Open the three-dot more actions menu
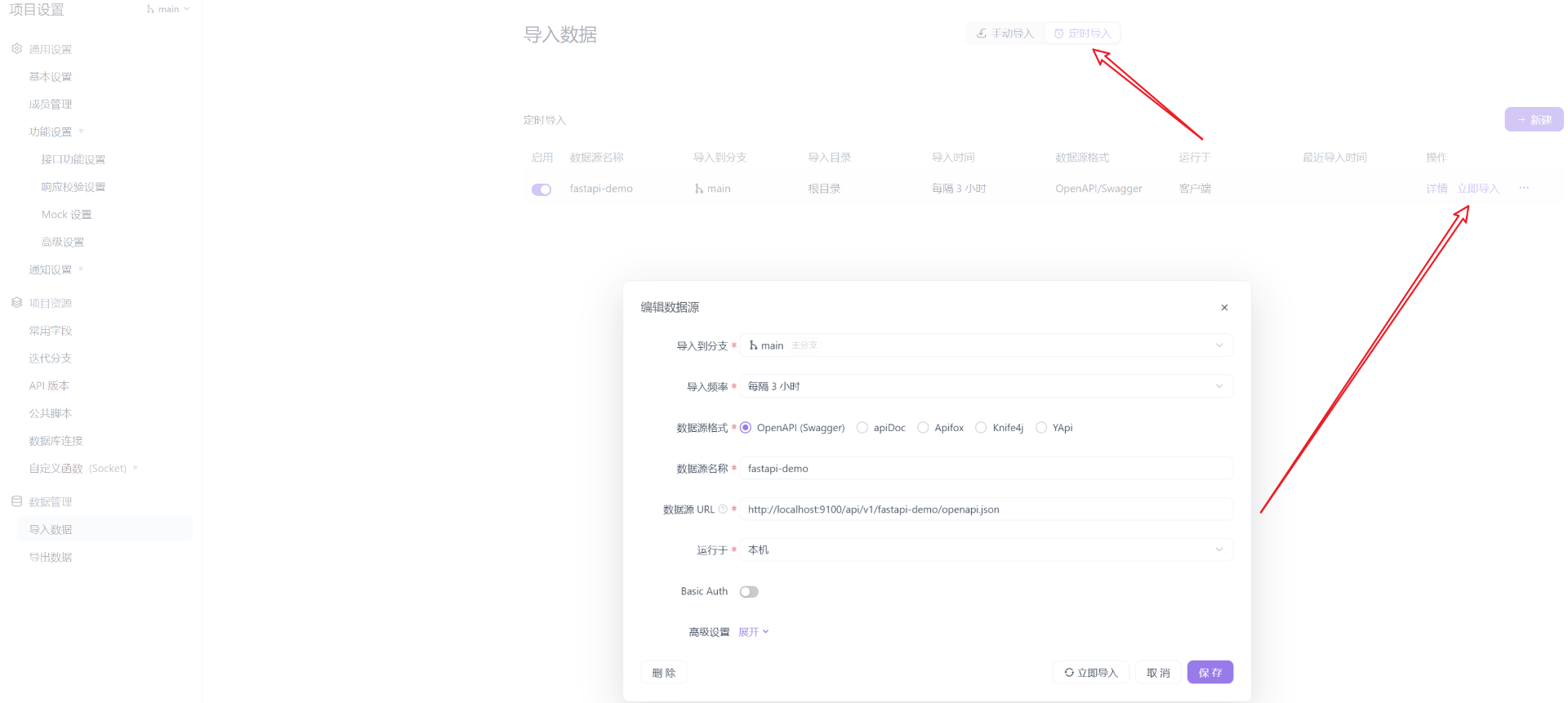 coord(1524,188)
